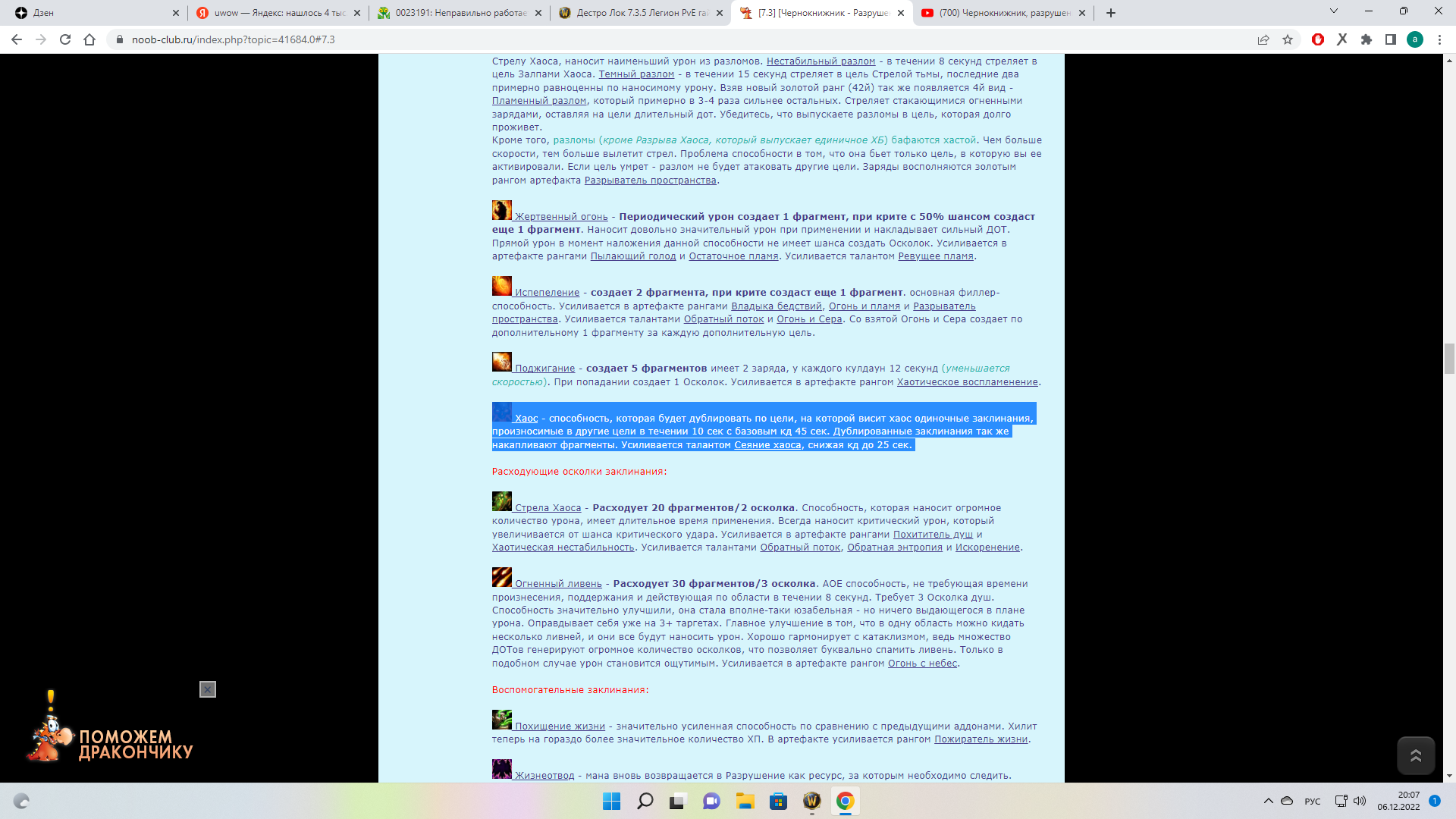Click the Rain of Fire (Огненный ливень) icon
Screen dimensions: 1456x819
[501, 577]
